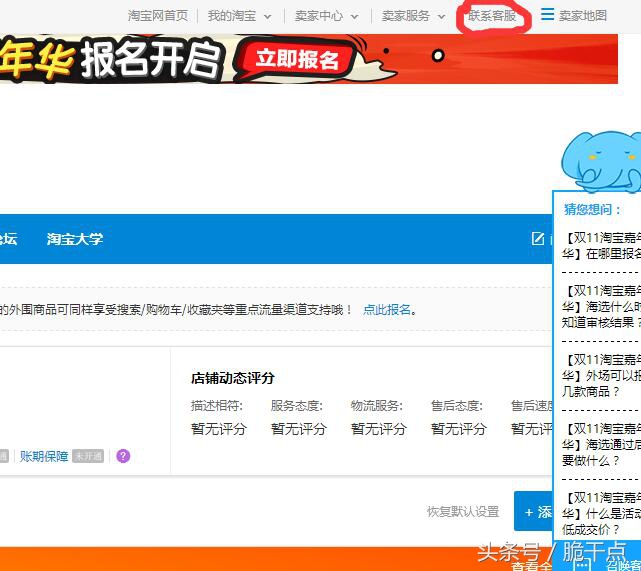Open question about 海选通过后要做什么
This screenshot has height=571, width=641.
601,445
